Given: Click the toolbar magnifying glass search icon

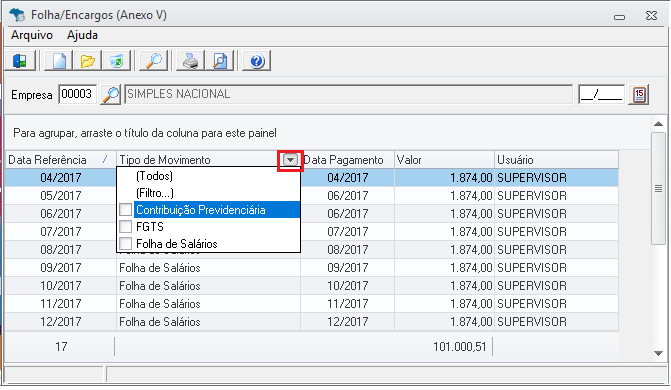Looking at the screenshot, I should click(x=154, y=61).
